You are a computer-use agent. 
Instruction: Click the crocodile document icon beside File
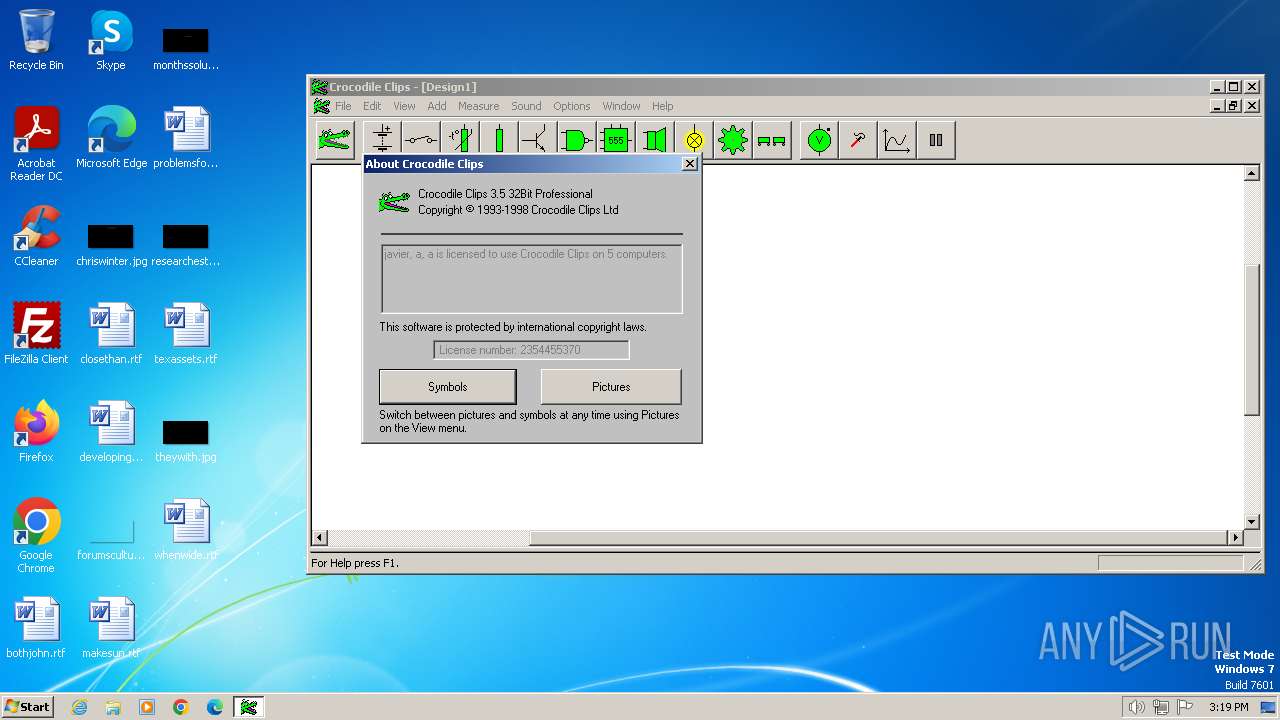pos(321,106)
